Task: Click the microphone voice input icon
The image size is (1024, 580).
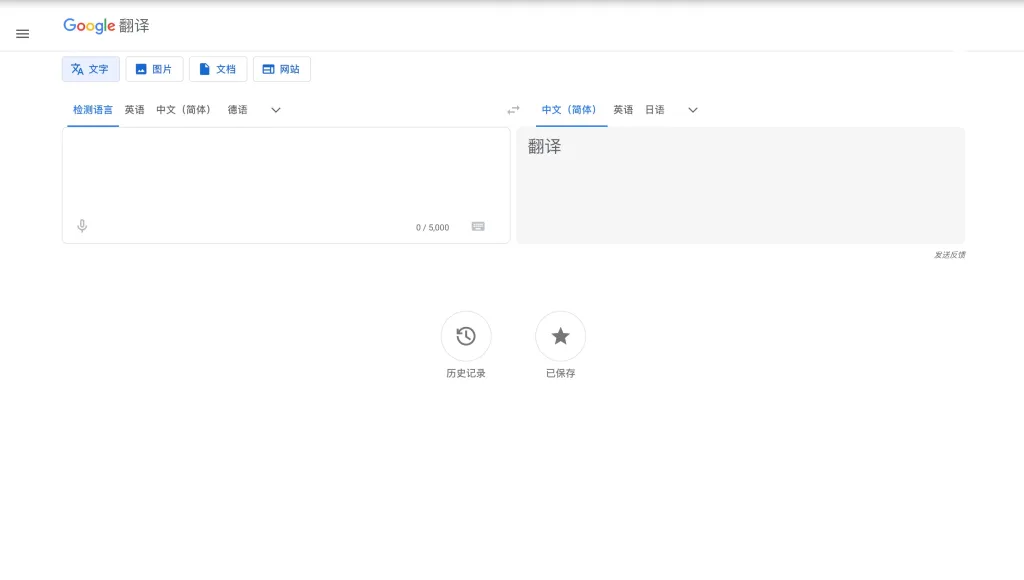Action: pos(82,226)
